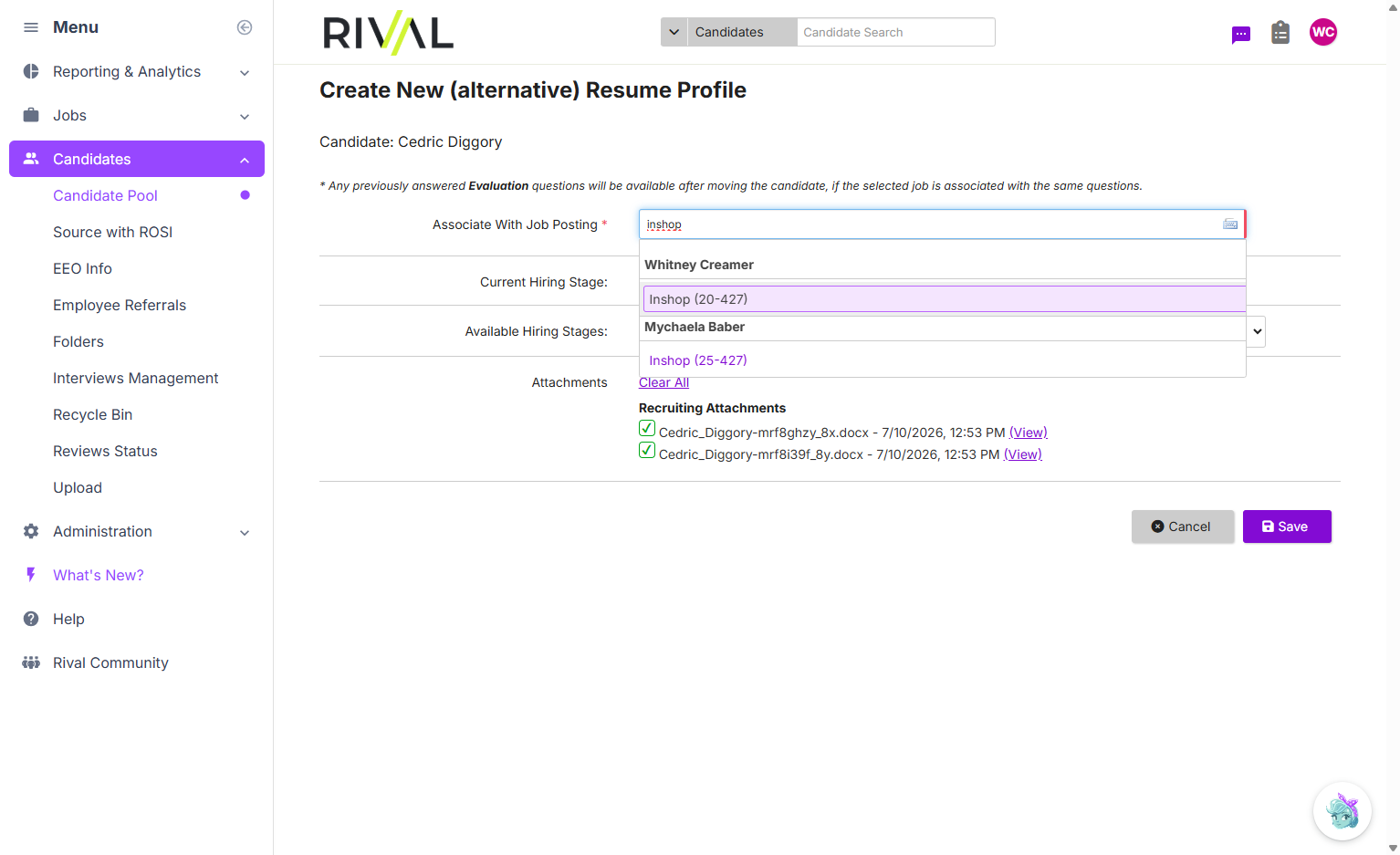This screenshot has width=1400, height=855.
Task: Open the clipboard tasks icon
Action: pyautogui.click(x=1280, y=33)
